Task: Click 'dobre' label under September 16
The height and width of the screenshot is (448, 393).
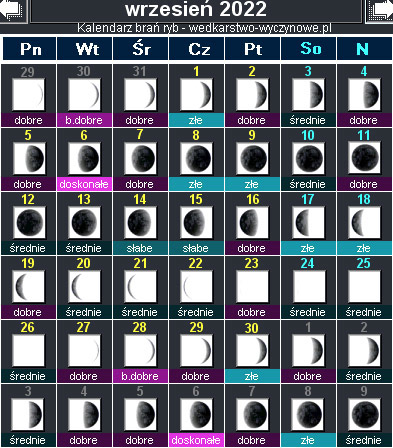Action: (x=252, y=248)
